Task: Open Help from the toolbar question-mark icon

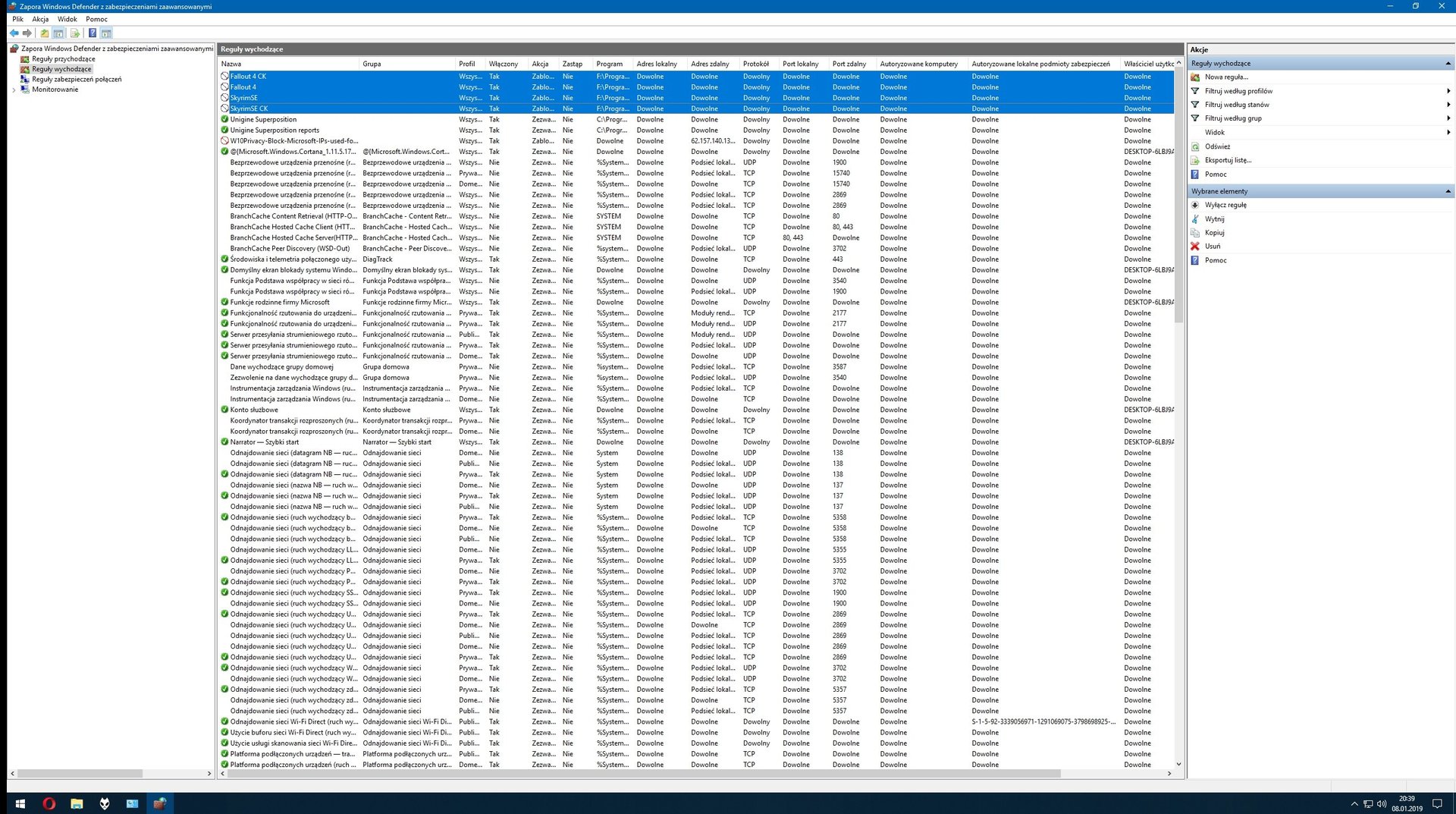Action: point(93,33)
